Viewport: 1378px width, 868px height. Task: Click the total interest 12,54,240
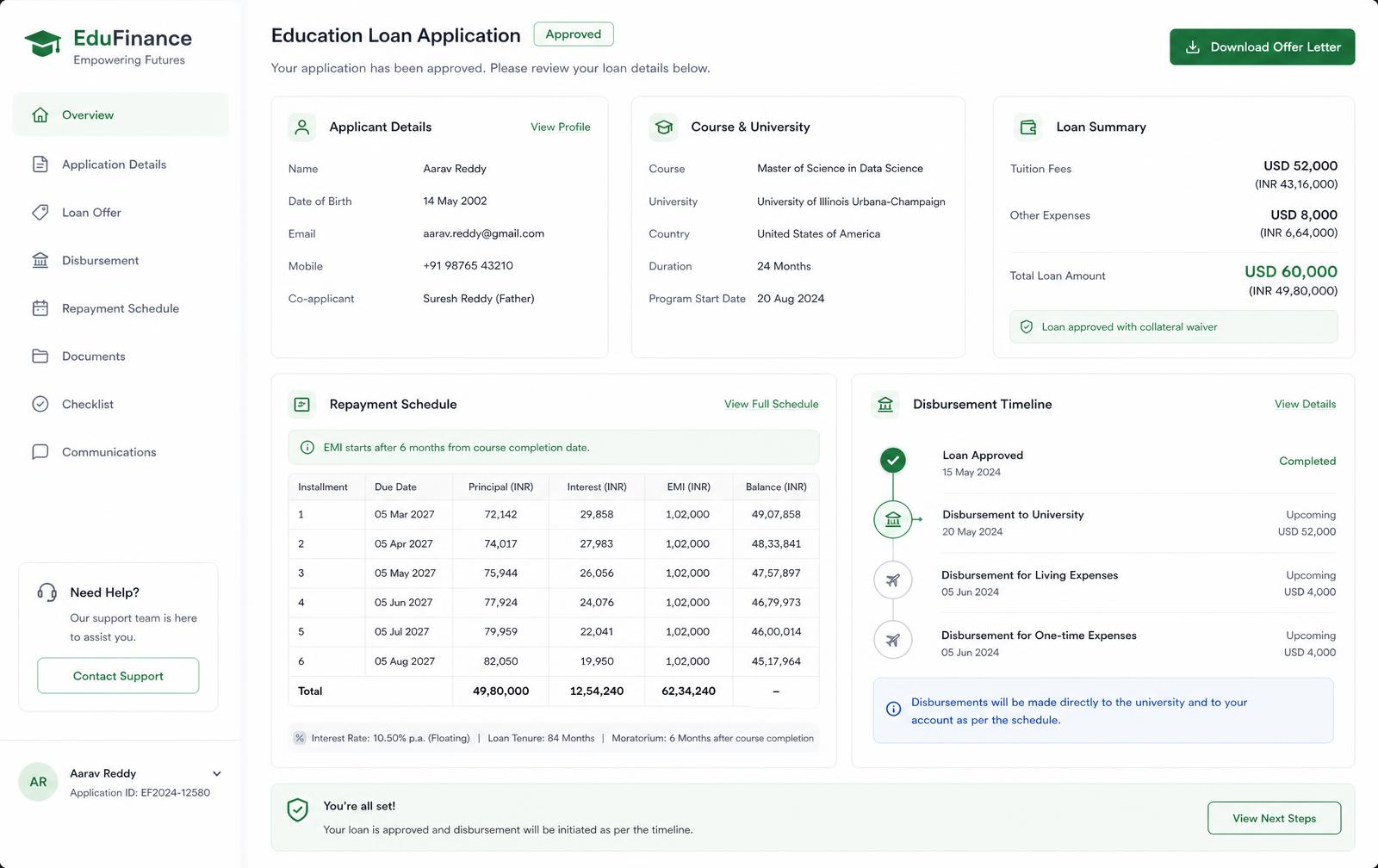point(597,691)
